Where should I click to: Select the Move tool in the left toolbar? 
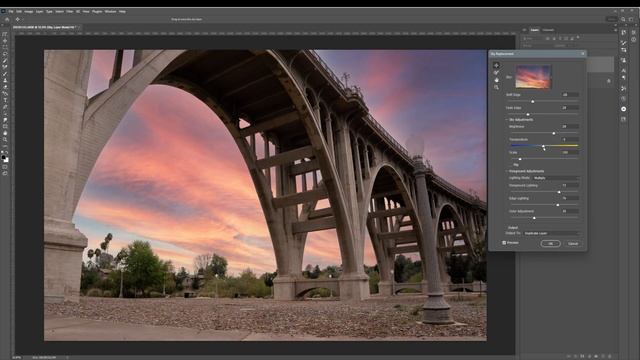5,41
